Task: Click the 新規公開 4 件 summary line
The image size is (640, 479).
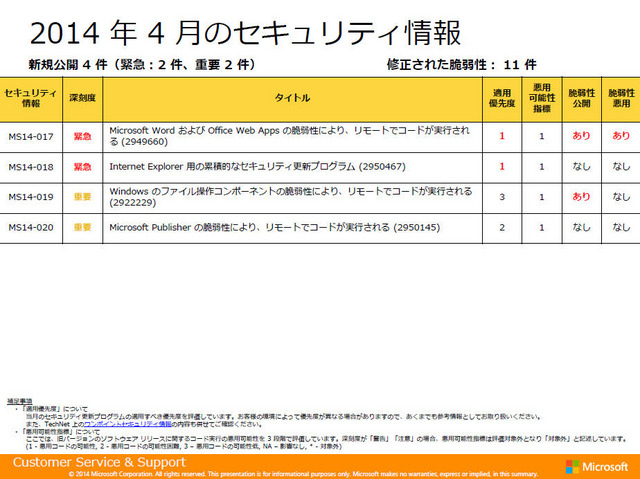Action: point(142,64)
